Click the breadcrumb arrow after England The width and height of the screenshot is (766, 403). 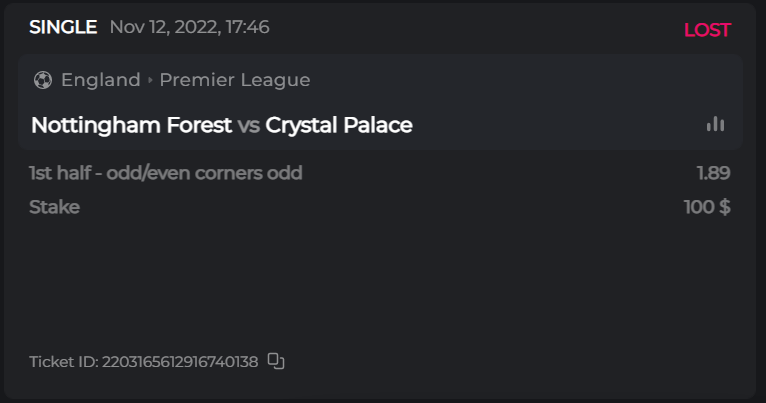(150, 80)
